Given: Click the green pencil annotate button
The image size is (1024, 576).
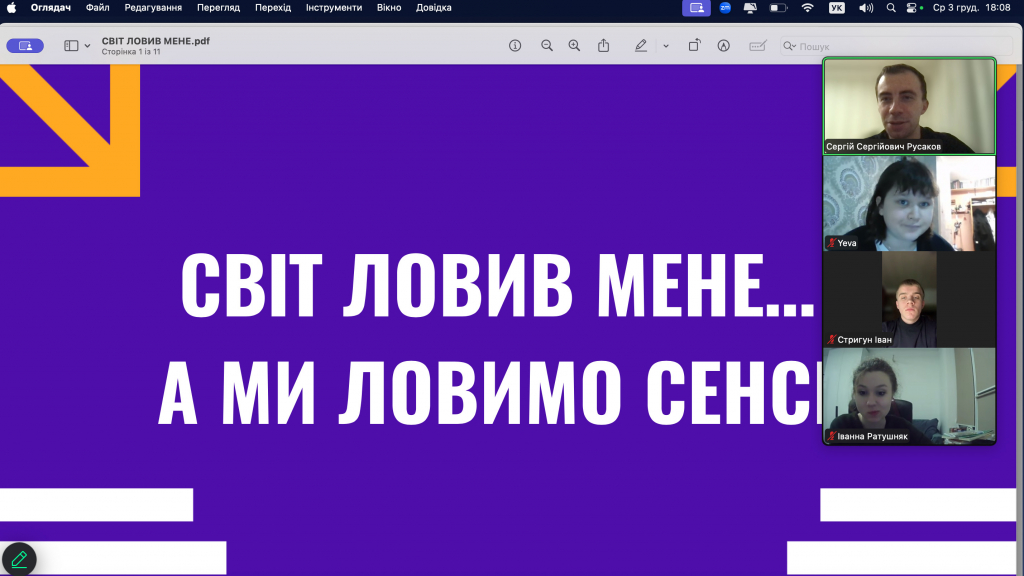Looking at the screenshot, I should 18,559.
